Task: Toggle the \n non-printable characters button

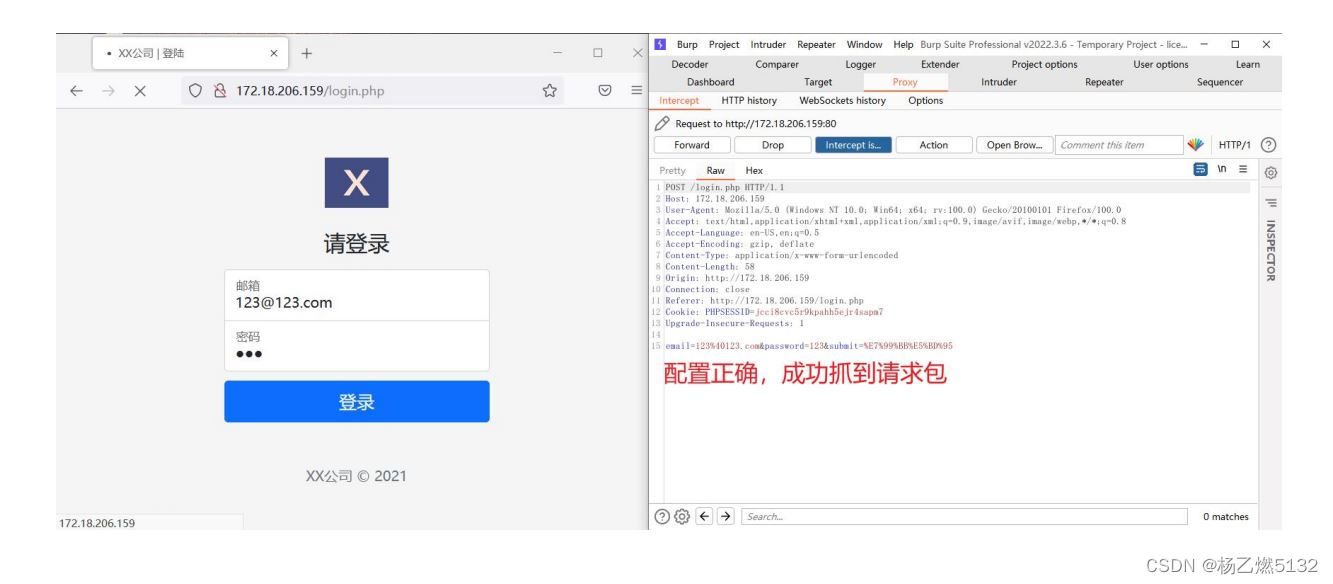Action: pos(1222,171)
